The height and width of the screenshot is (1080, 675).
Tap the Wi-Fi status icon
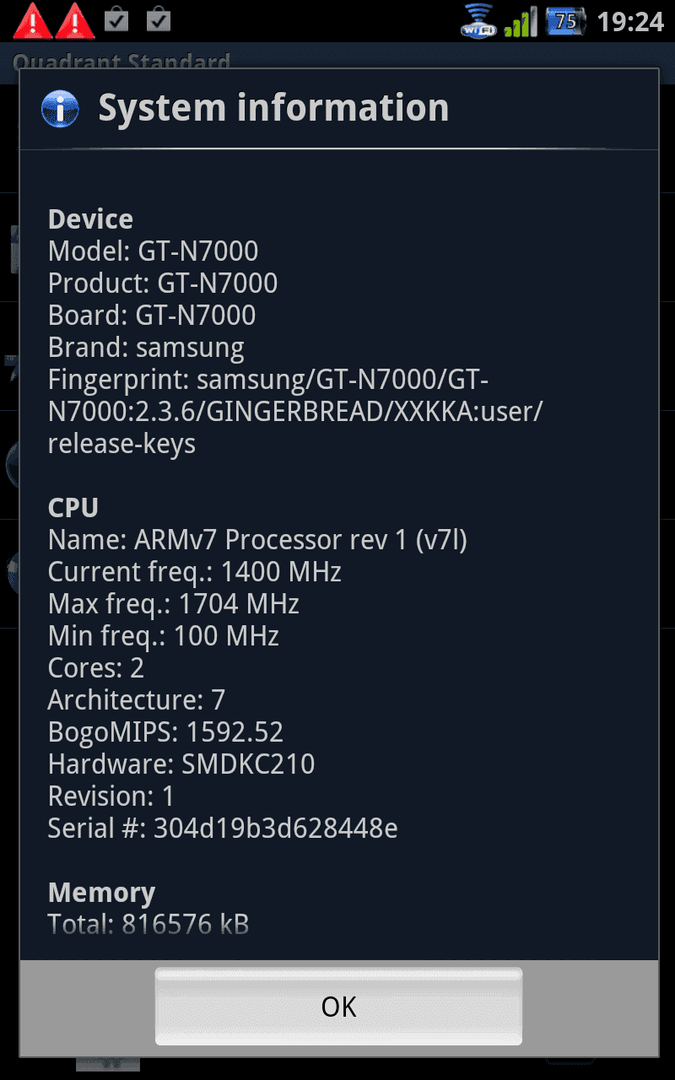click(x=479, y=20)
